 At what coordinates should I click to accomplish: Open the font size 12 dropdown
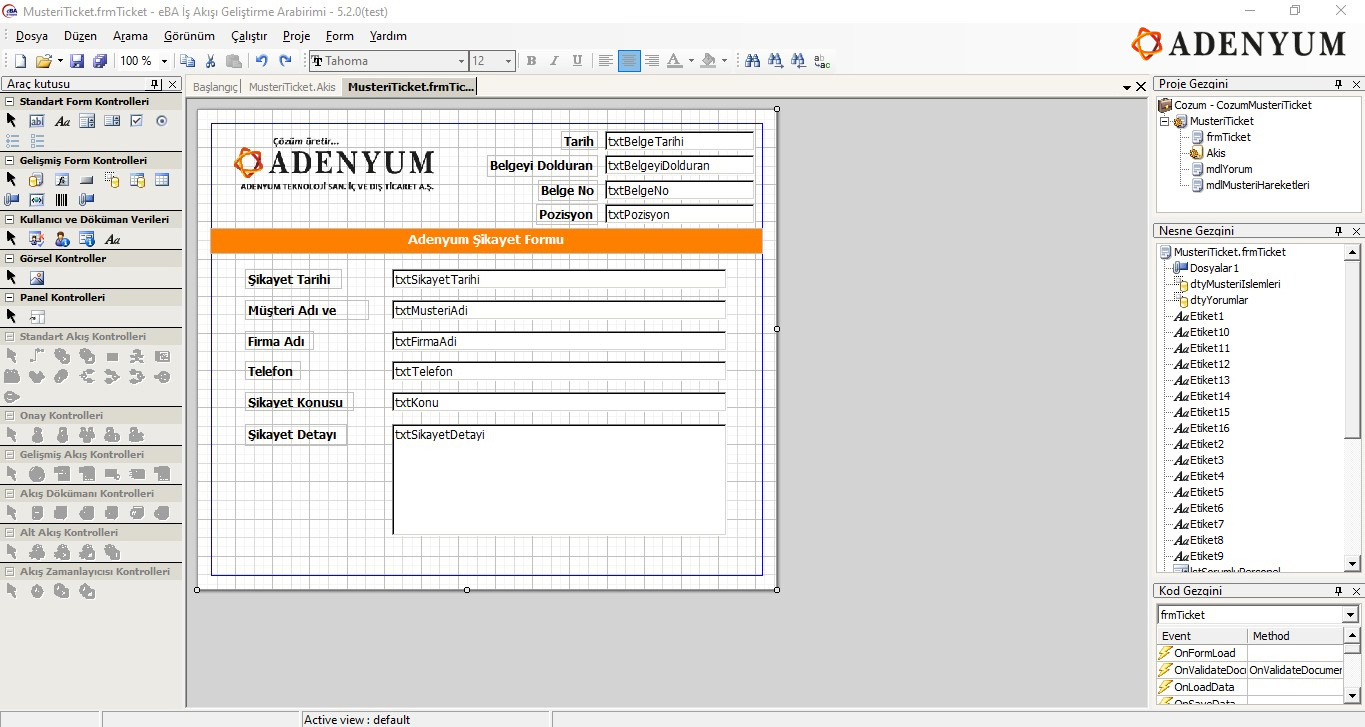[508, 61]
